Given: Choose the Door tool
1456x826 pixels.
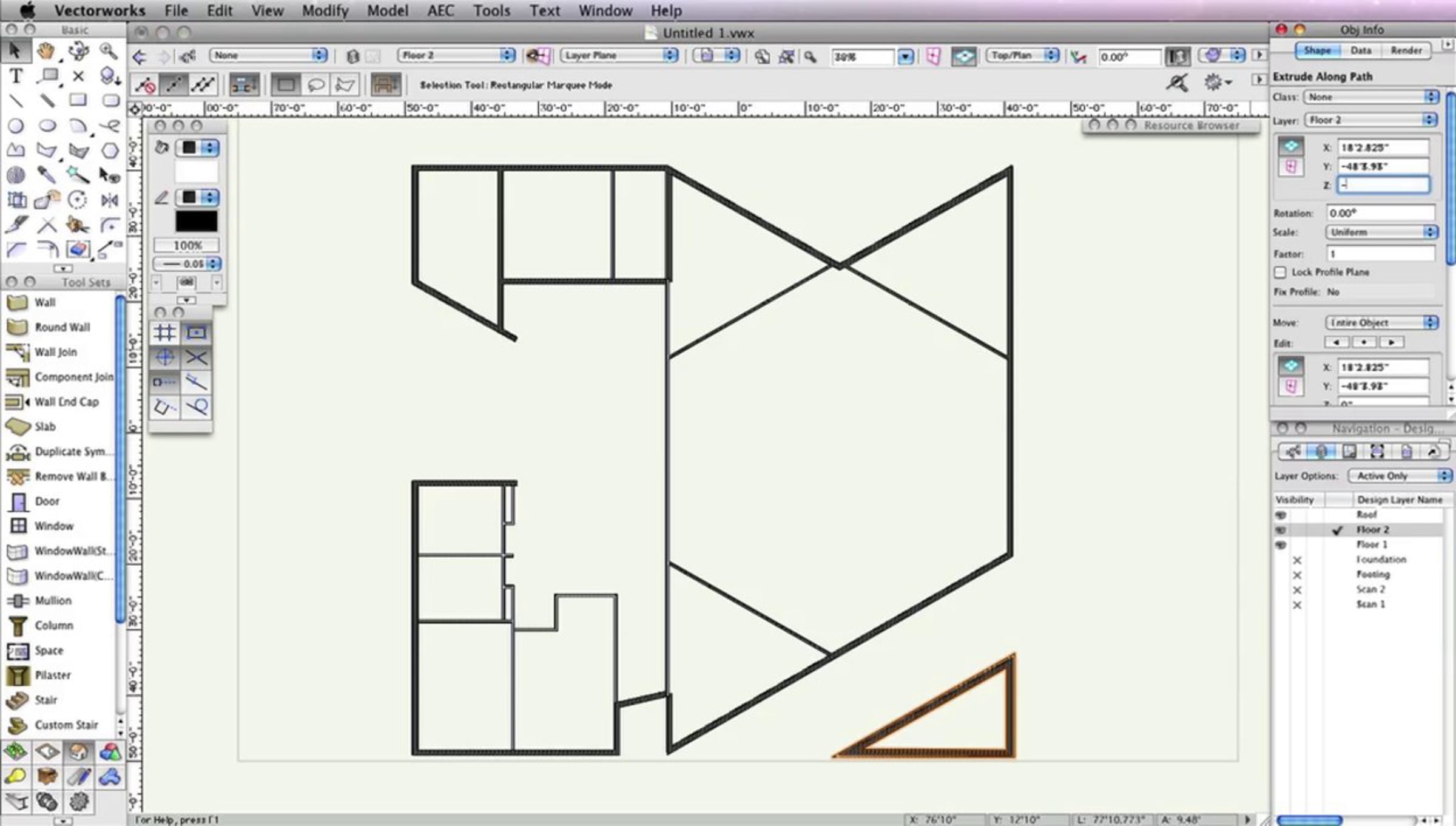Looking at the screenshot, I should click(47, 501).
